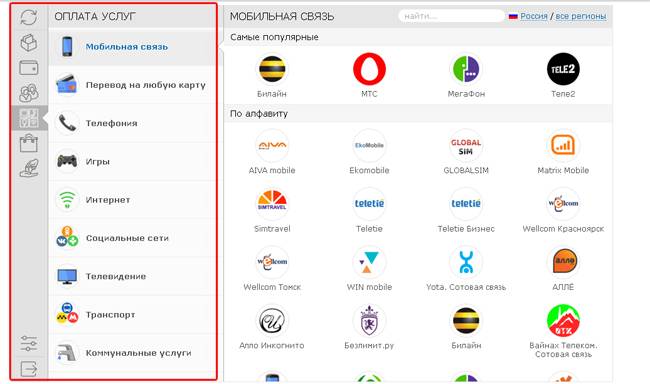Open the hand with leaf sidebar icon
This screenshot has height=384, width=650.
[x=29, y=168]
